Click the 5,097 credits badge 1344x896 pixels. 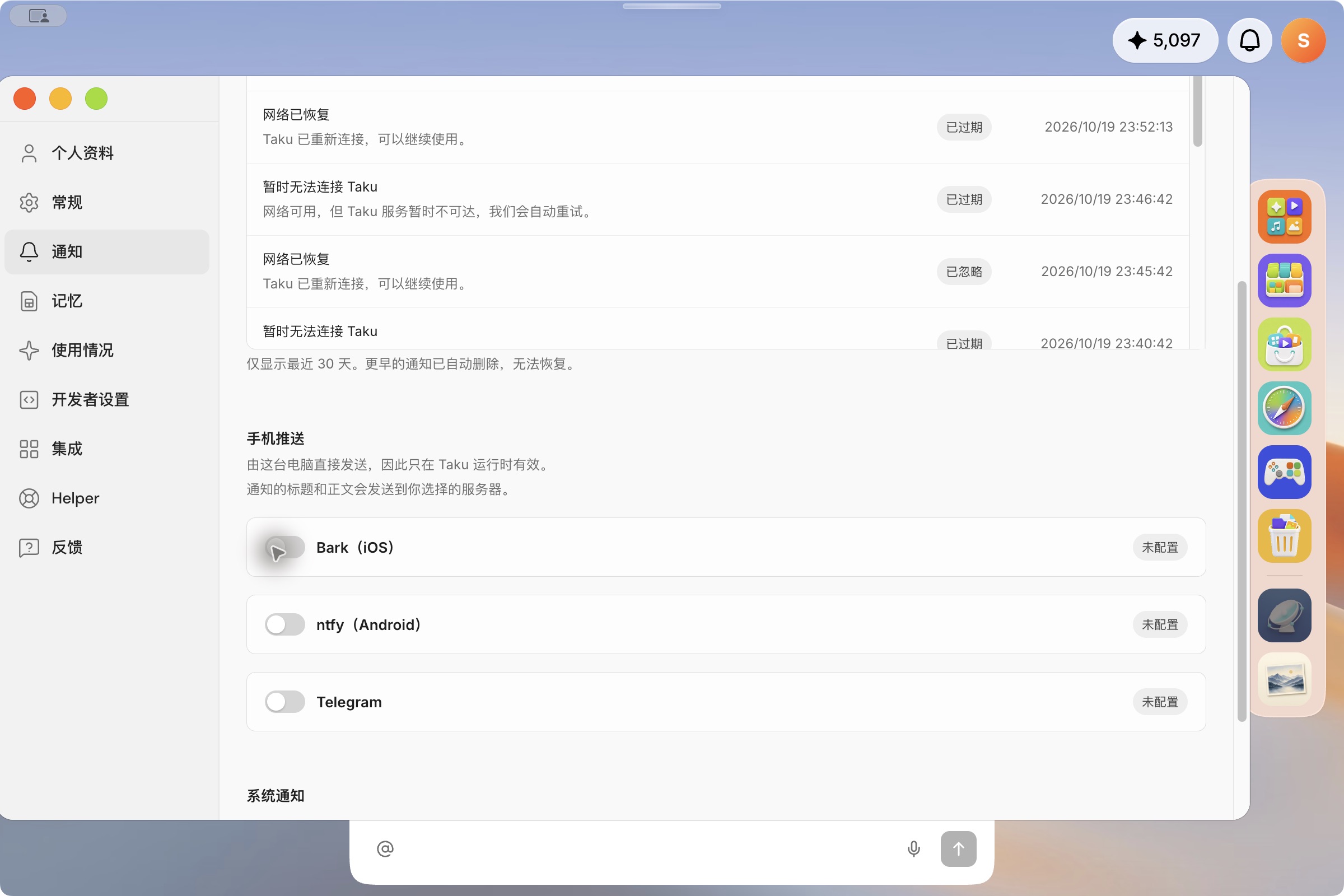pyautogui.click(x=1165, y=40)
